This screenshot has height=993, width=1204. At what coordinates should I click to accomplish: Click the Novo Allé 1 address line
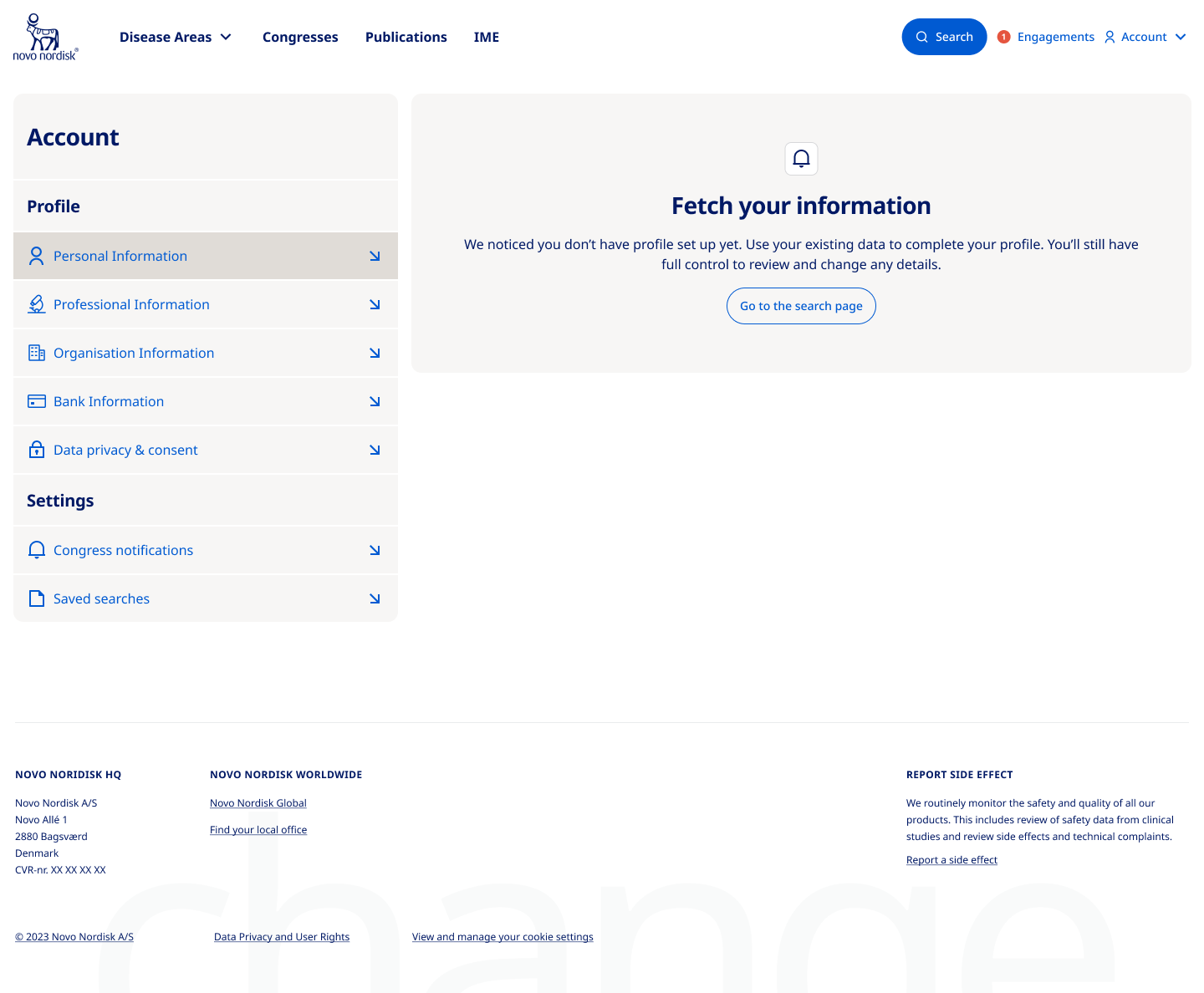tap(41, 820)
